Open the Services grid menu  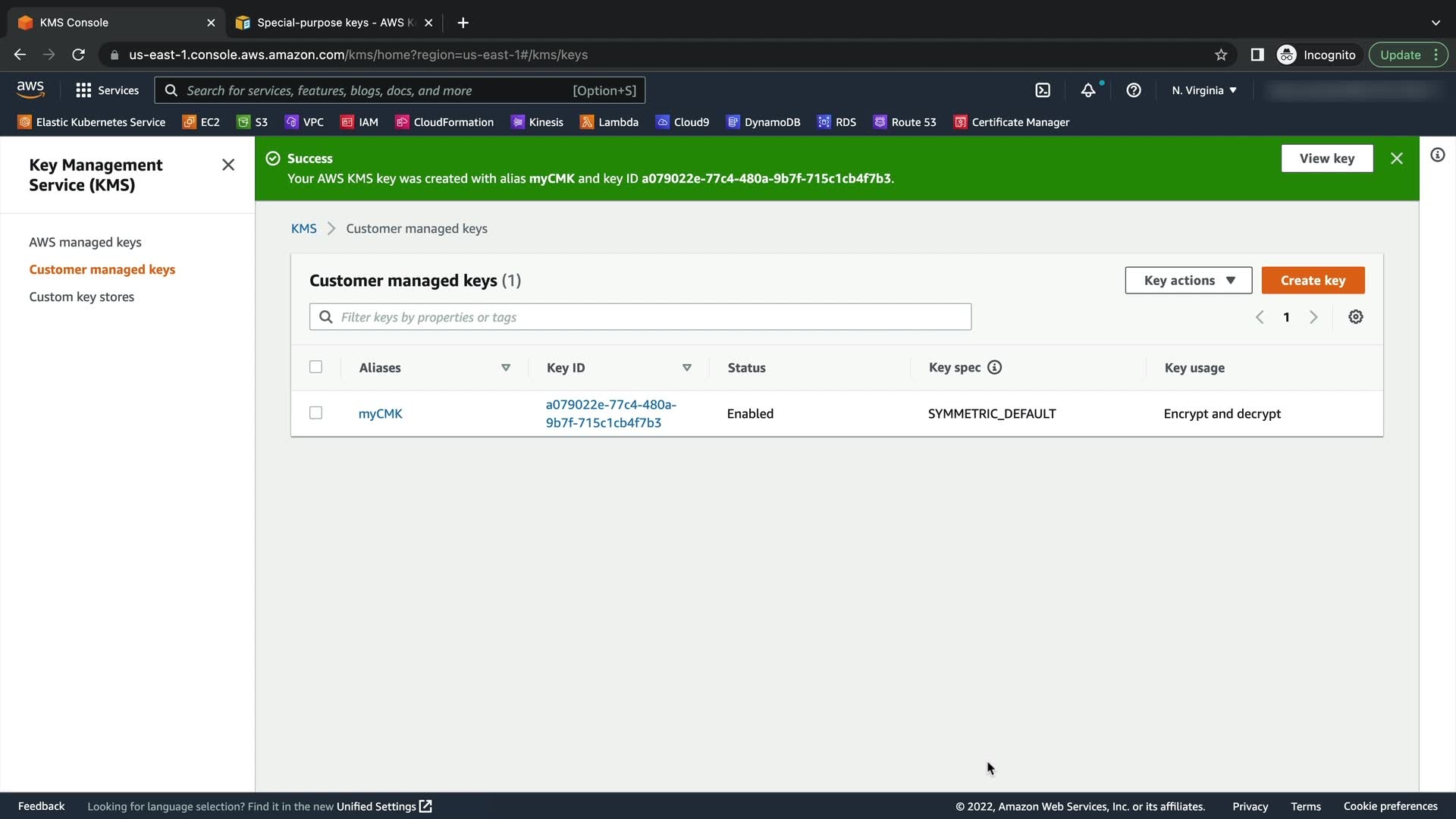(107, 90)
